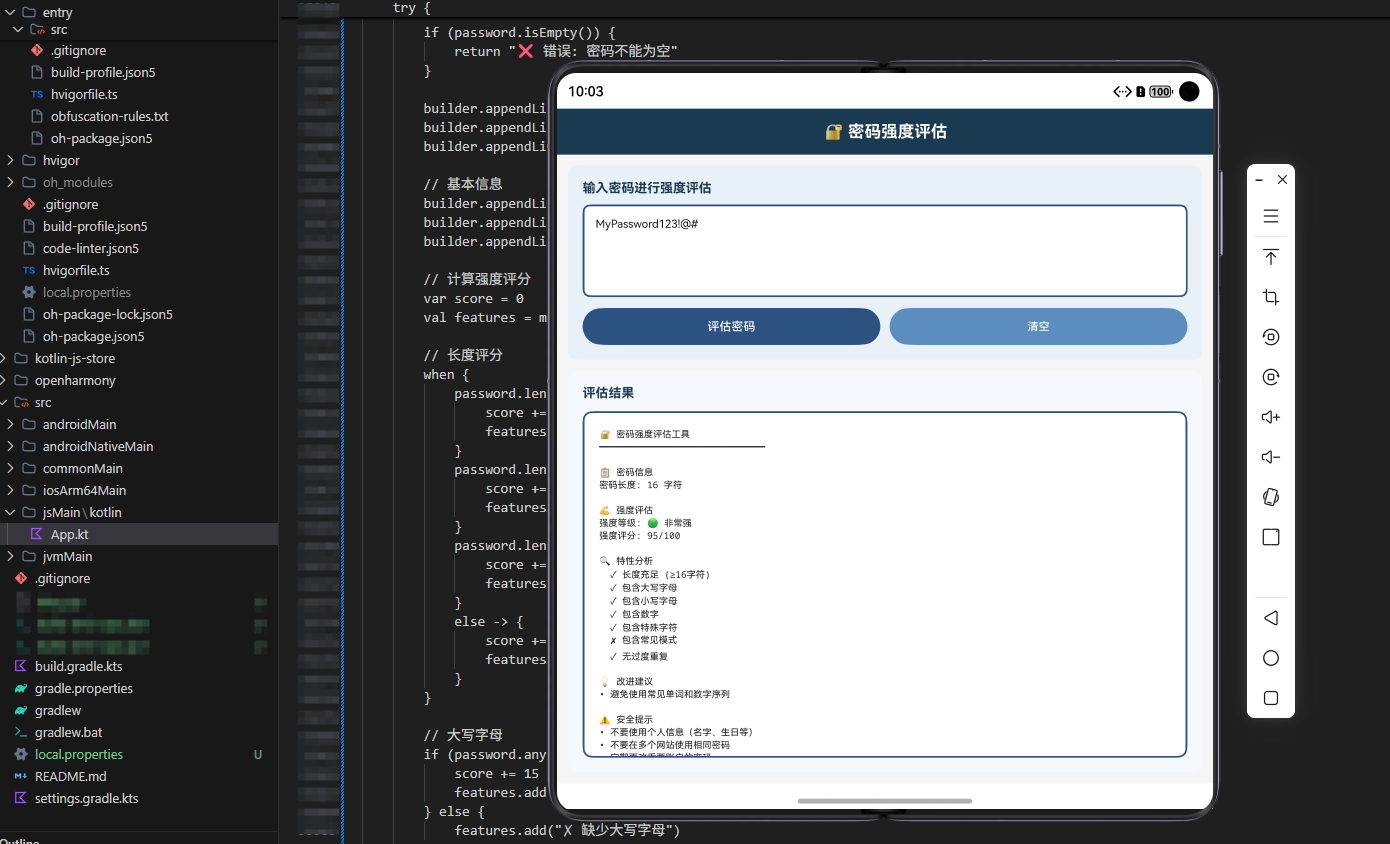Click the emulator crop screenshot icon

click(1271, 297)
